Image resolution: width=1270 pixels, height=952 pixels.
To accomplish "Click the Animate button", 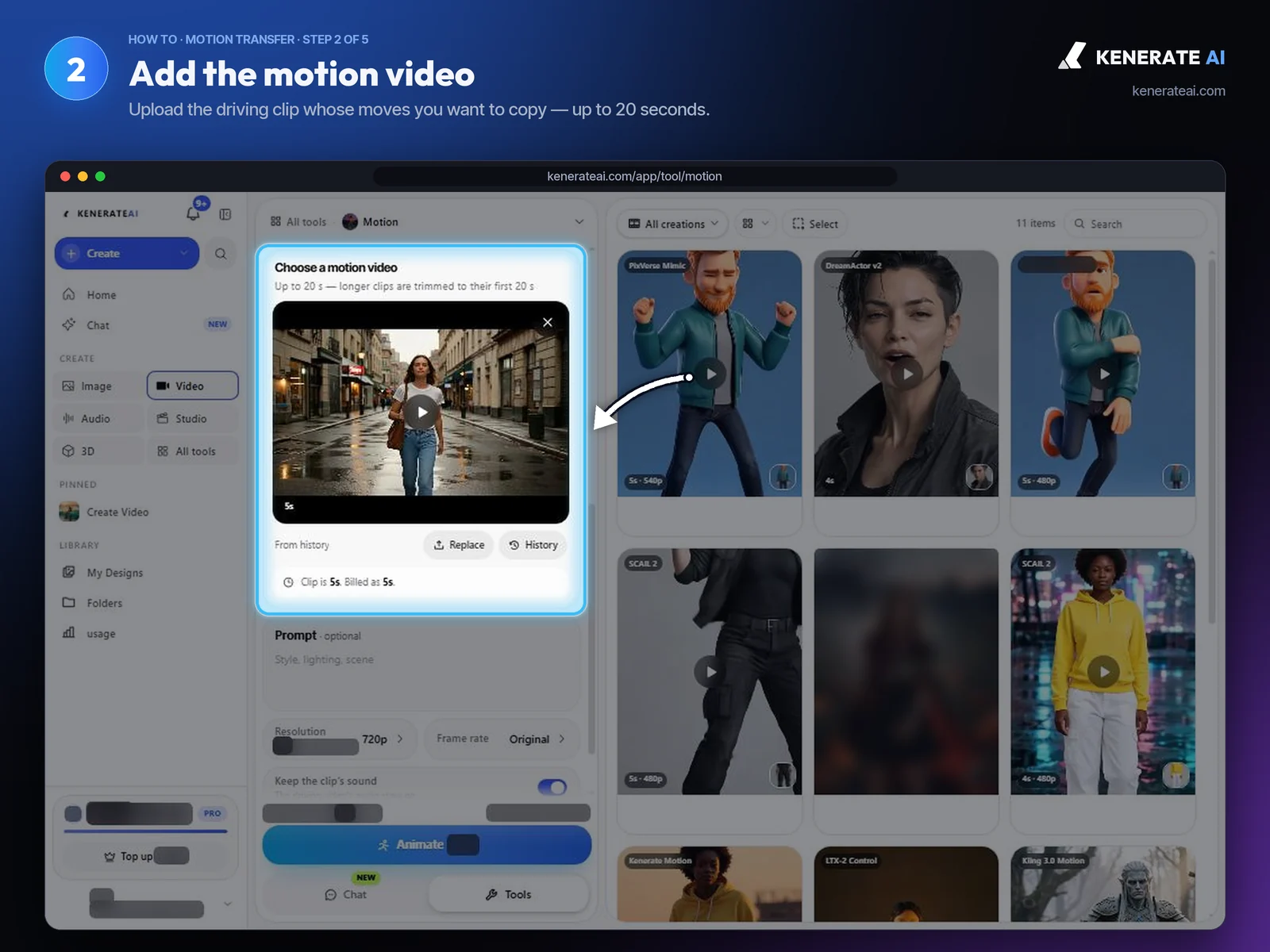I will coord(427,845).
